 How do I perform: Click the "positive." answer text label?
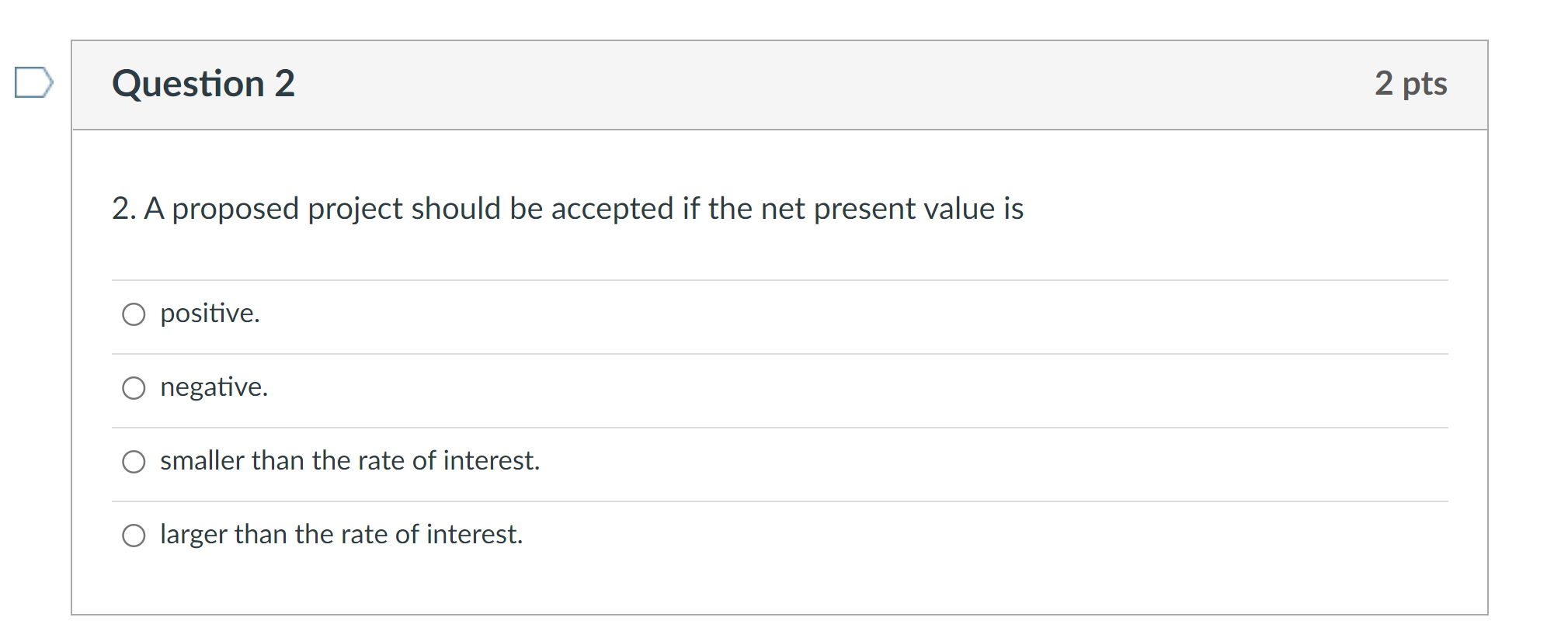(209, 314)
